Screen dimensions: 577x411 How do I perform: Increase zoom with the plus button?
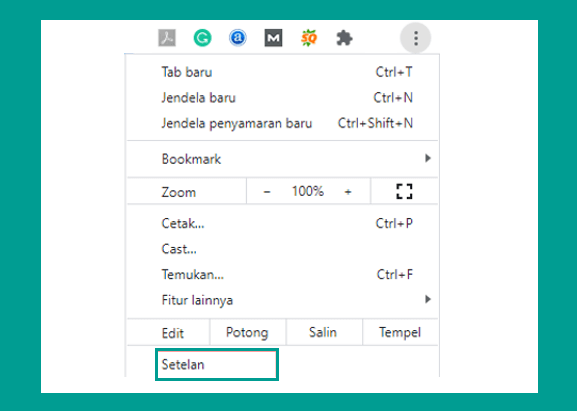tap(348, 192)
